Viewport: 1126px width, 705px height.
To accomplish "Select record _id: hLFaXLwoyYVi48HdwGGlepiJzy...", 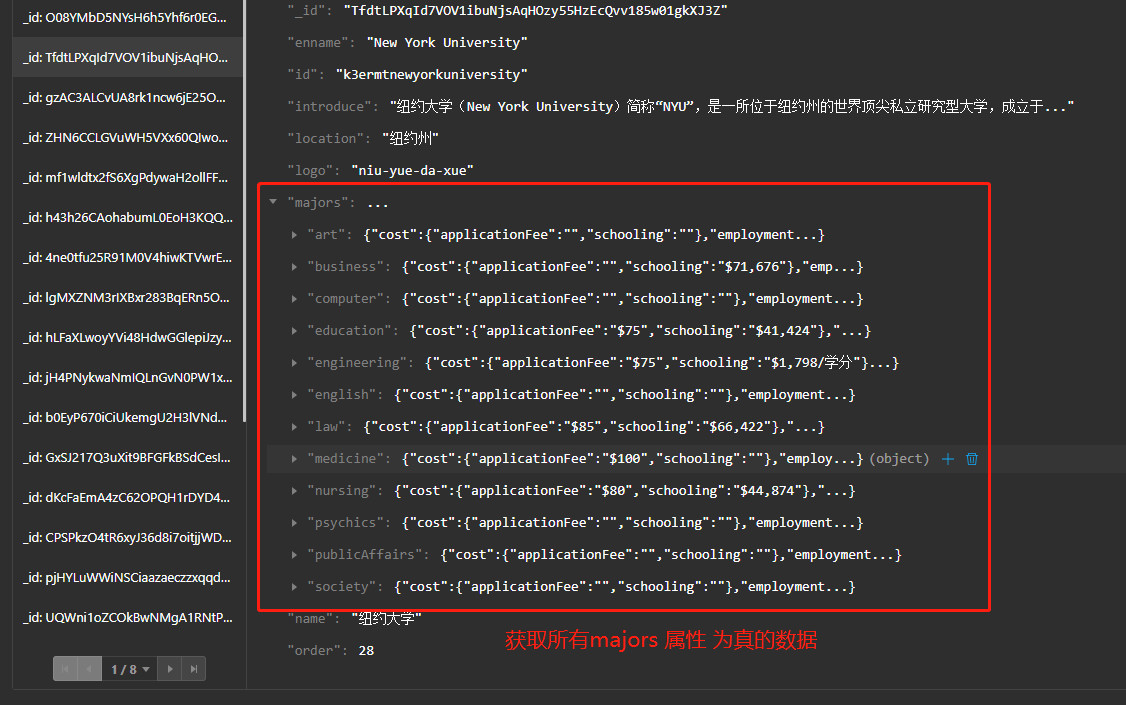I will click(x=128, y=337).
